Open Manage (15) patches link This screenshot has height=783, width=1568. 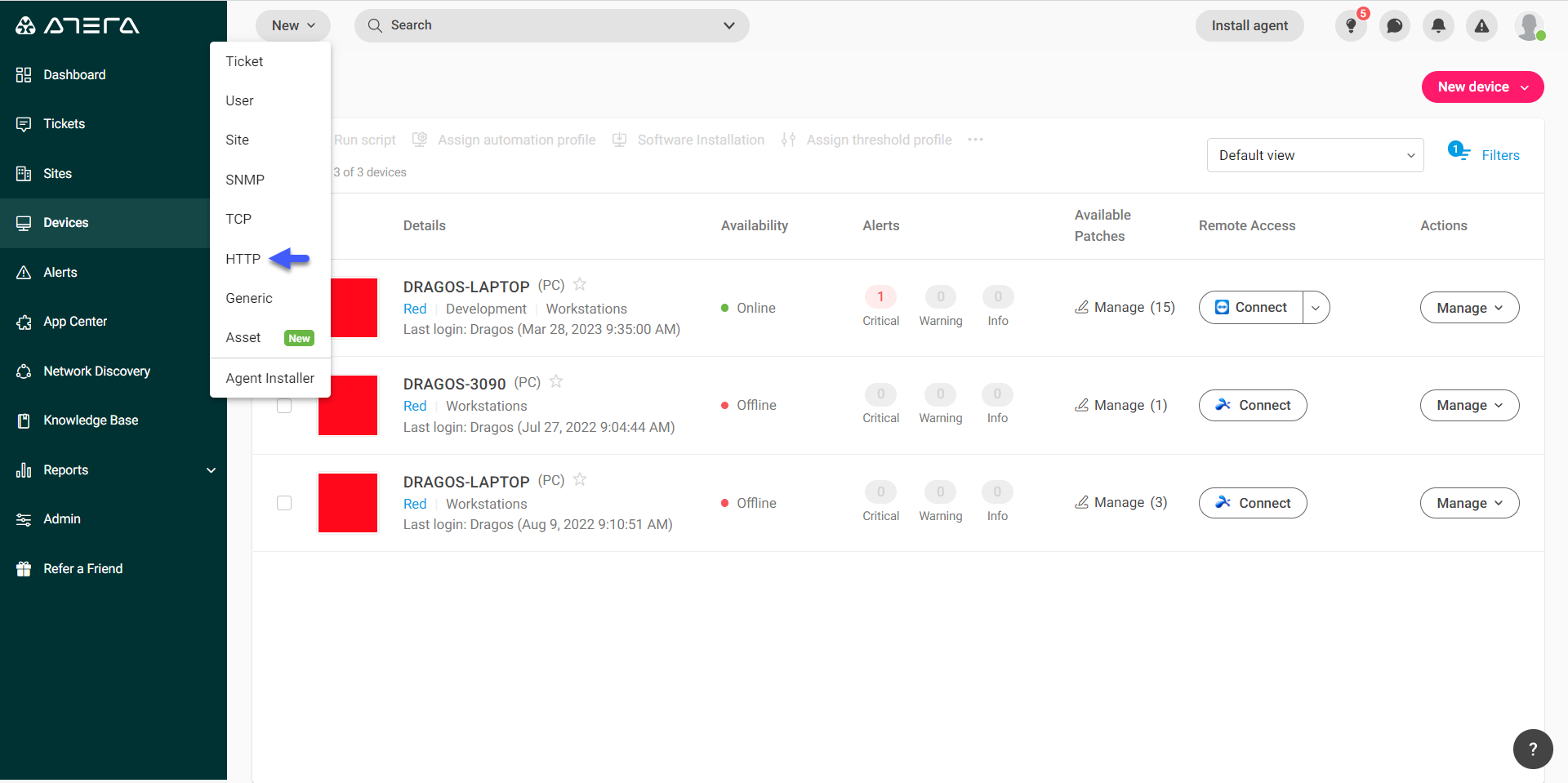coord(1125,307)
